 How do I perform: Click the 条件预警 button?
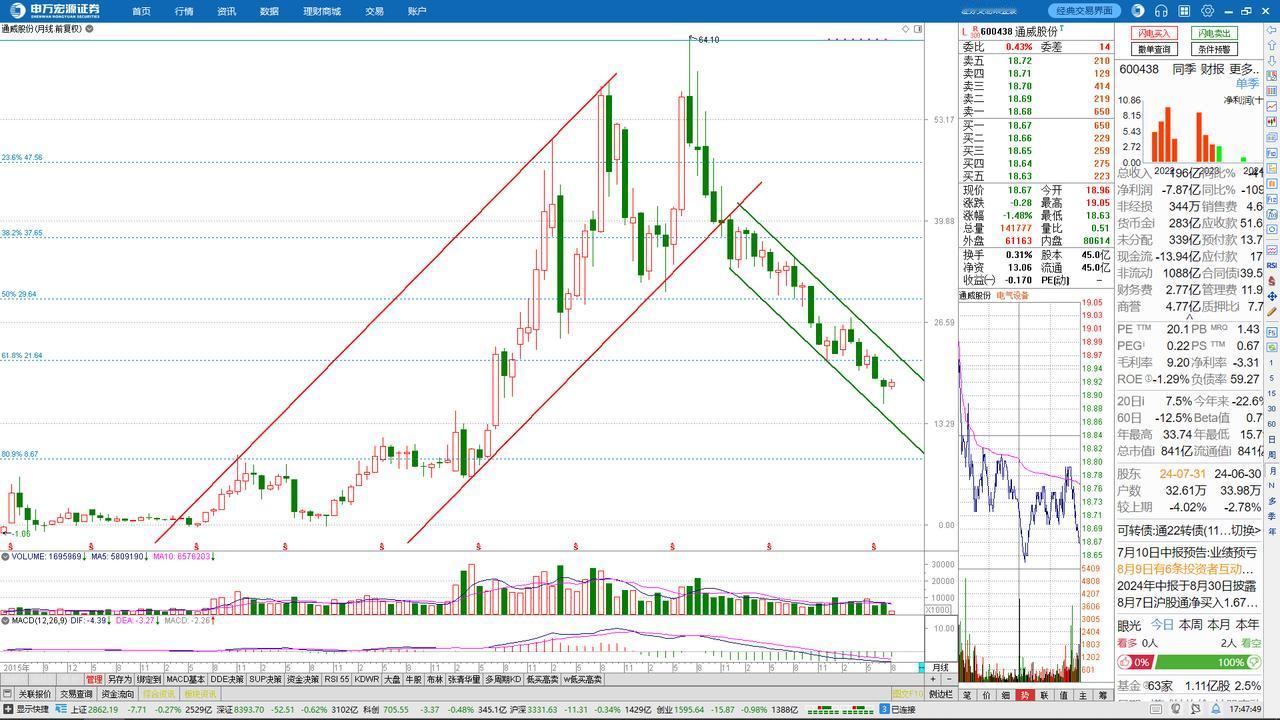pyautogui.click(x=1215, y=49)
